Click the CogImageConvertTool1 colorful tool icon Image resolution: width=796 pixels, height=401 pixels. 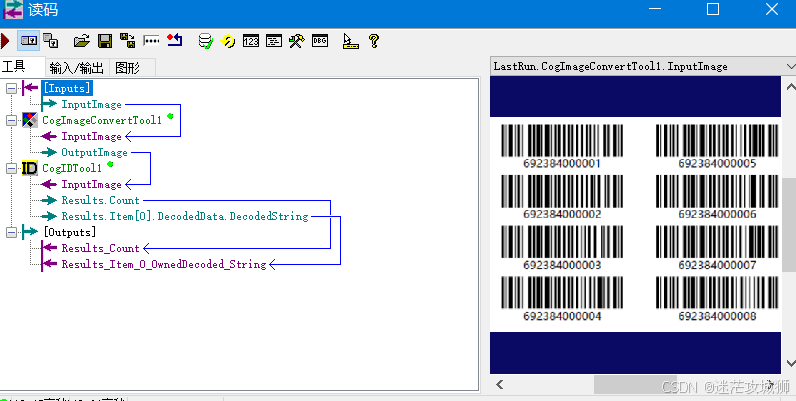pos(30,120)
